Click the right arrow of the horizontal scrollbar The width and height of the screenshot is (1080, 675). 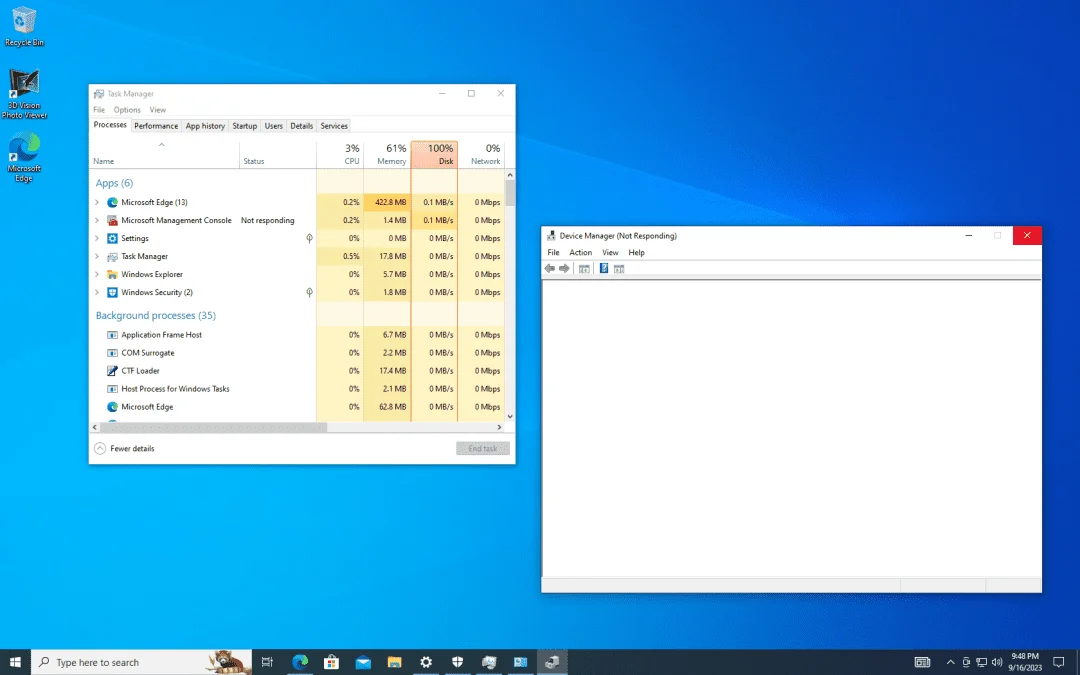[499, 427]
